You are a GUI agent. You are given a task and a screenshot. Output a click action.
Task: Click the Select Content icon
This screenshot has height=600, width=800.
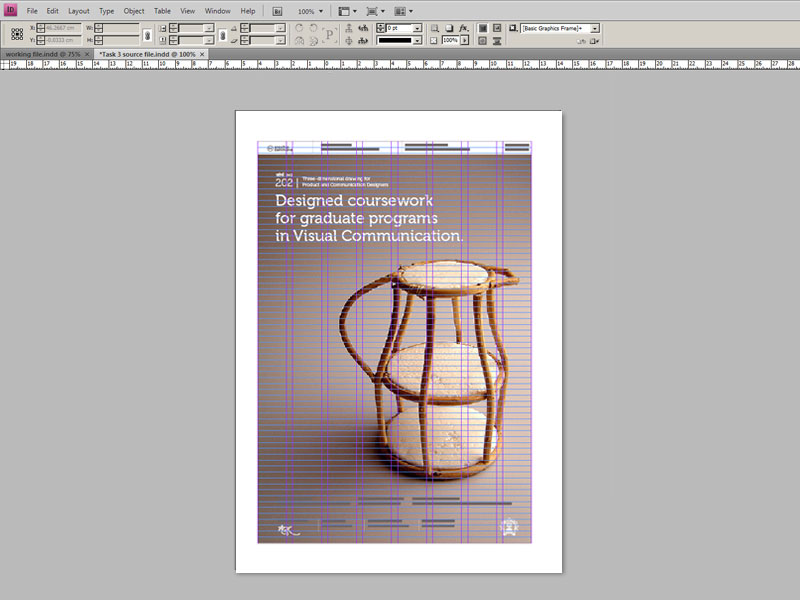pos(349,41)
